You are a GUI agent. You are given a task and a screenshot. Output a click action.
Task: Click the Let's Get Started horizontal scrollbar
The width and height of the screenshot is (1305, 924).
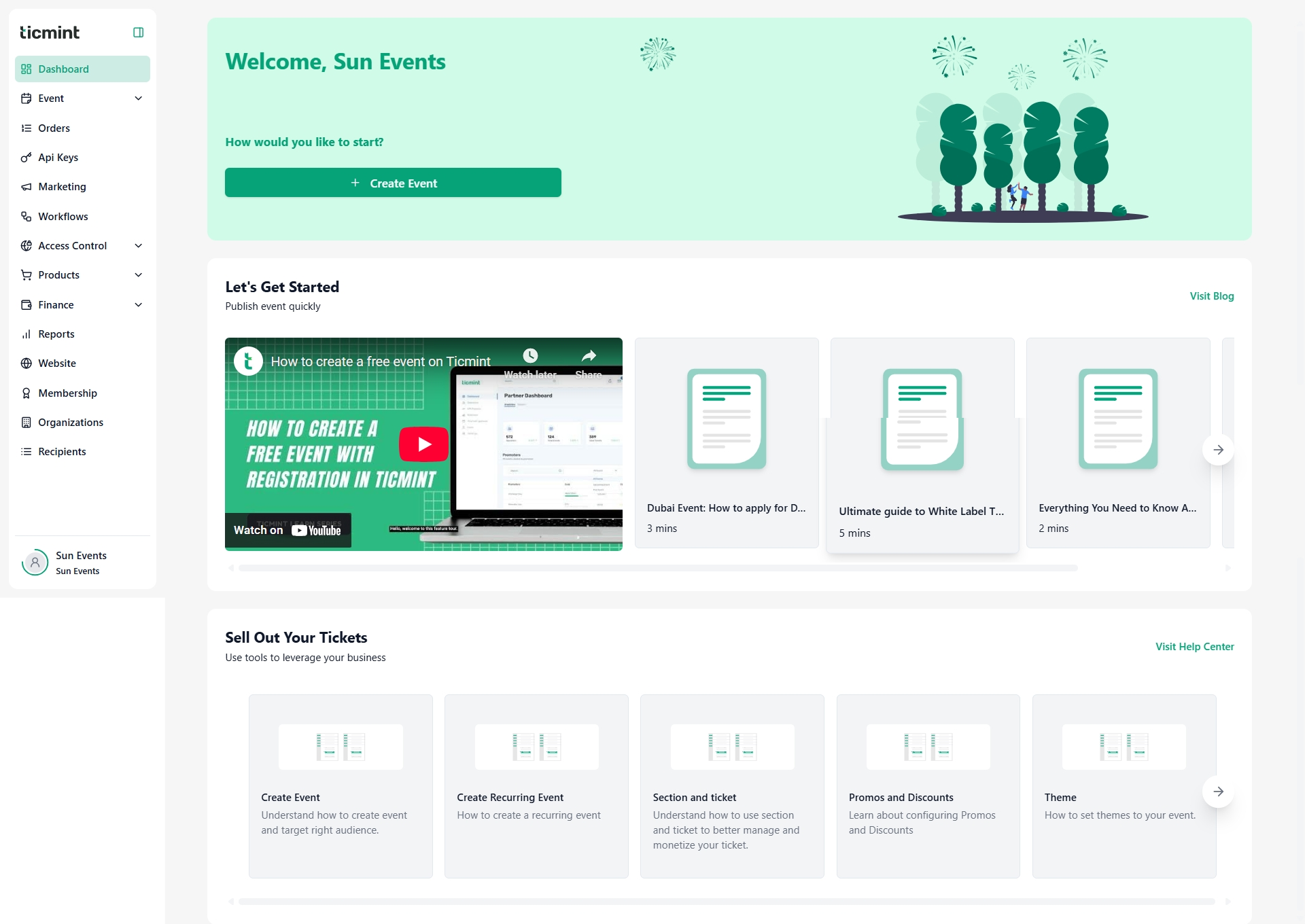(657, 568)
